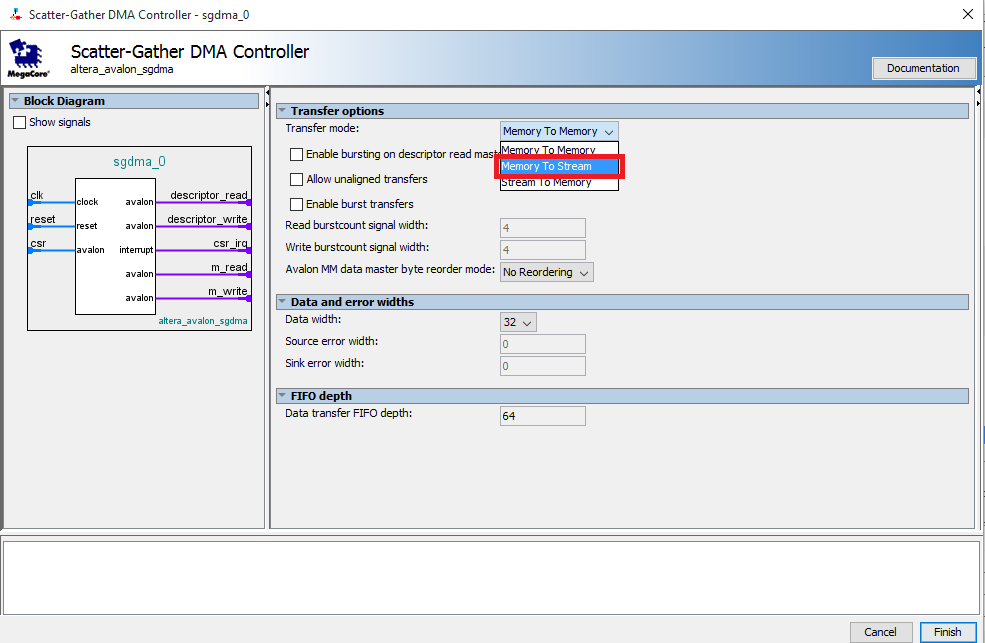Click the altera_avalon_sgdma diagram caption
This screenshot has height=643, width=985.
[202, 321]
